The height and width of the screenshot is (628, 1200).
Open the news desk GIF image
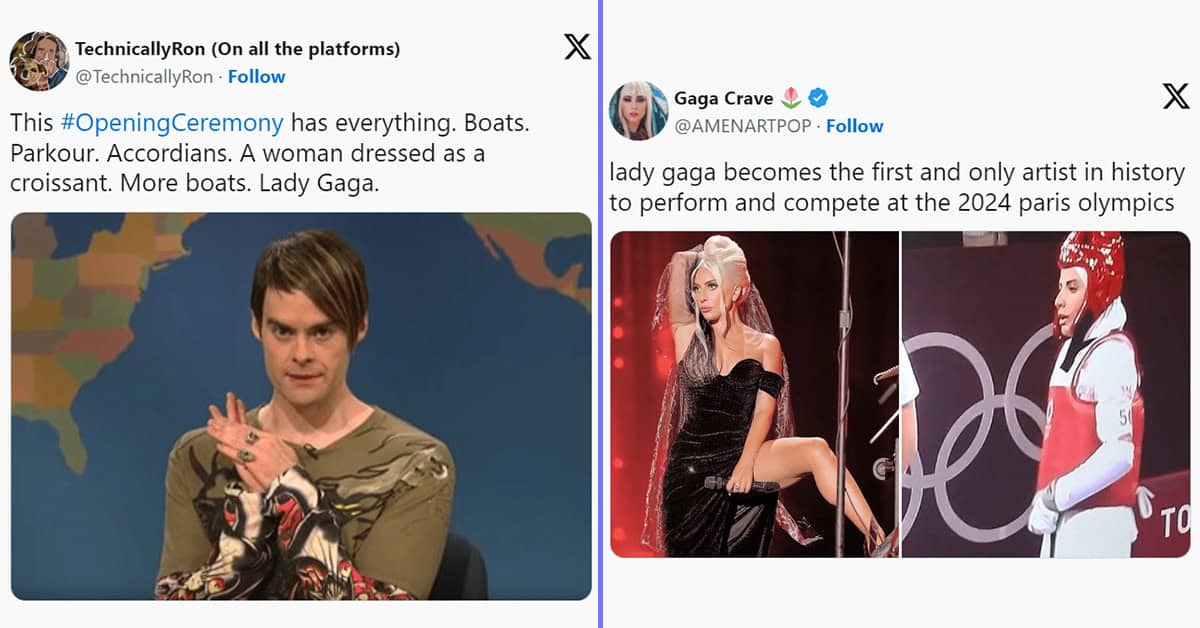301,406
